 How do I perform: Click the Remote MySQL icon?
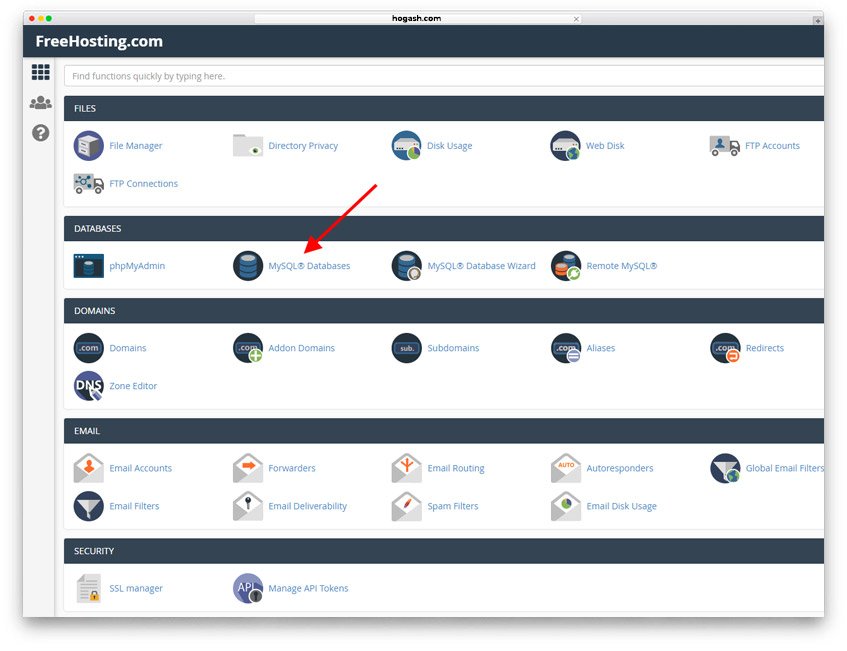pyautogui.click(x=566, y=266)
